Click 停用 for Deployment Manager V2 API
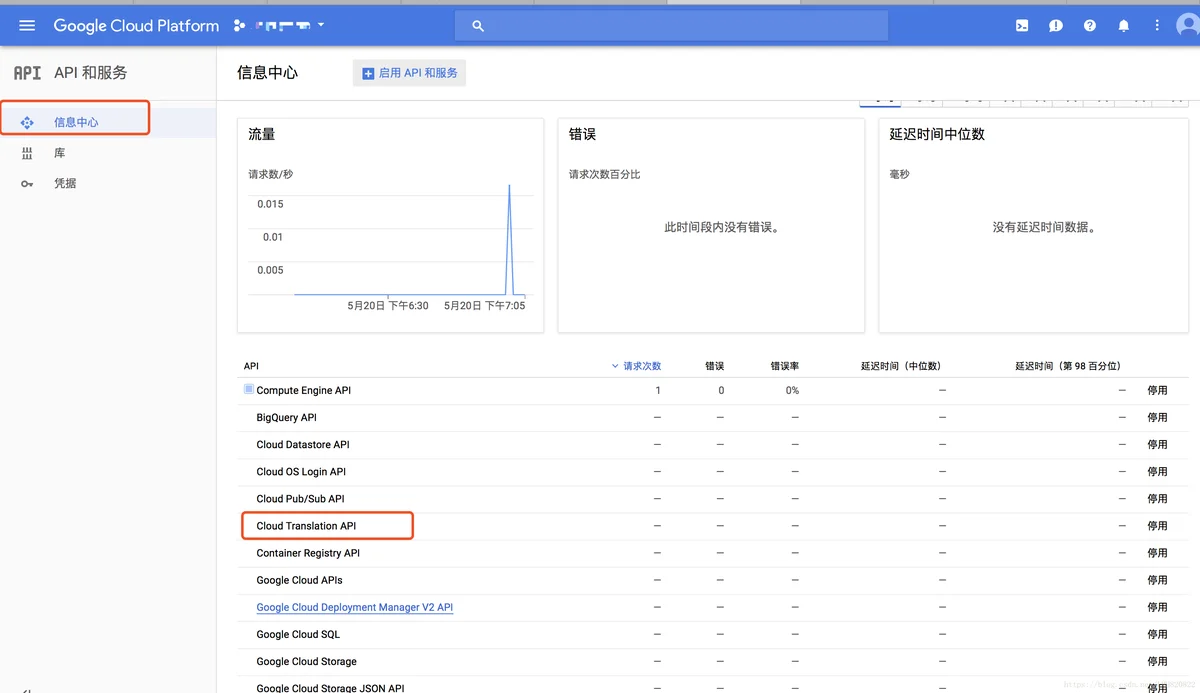Image resolution: width=1200 pixels, height=693 pixels. coord(1157,607)
